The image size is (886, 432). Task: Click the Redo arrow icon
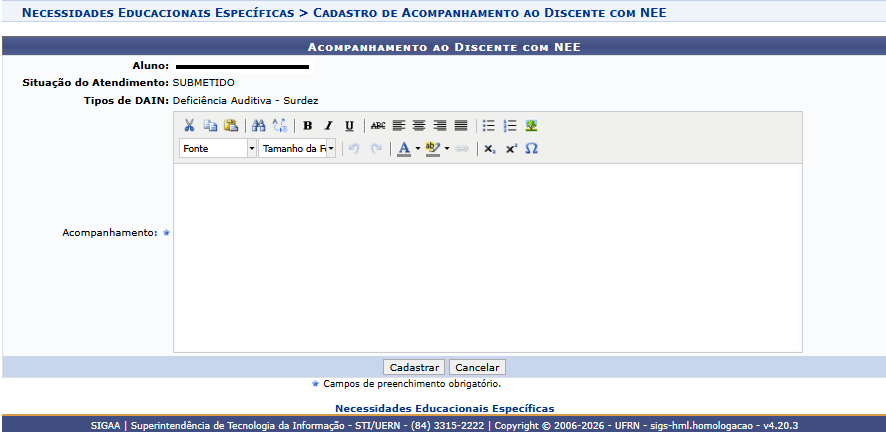click(376, 149)
